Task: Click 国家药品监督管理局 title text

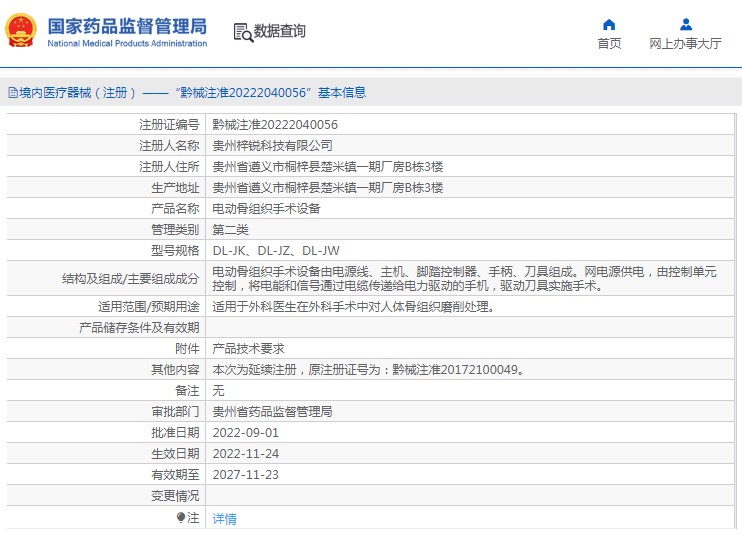Action: (127, 27)
